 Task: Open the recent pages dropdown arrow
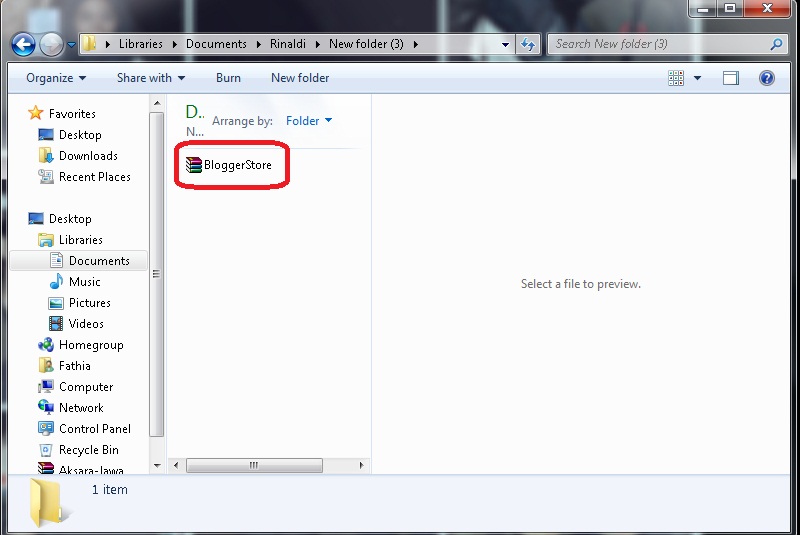point(71,45)
